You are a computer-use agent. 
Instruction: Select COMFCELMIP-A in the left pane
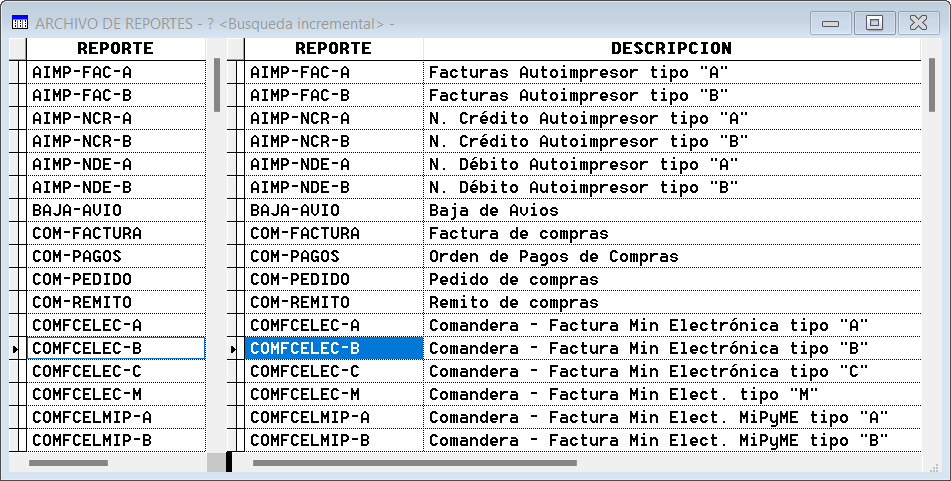pos(116,418)
